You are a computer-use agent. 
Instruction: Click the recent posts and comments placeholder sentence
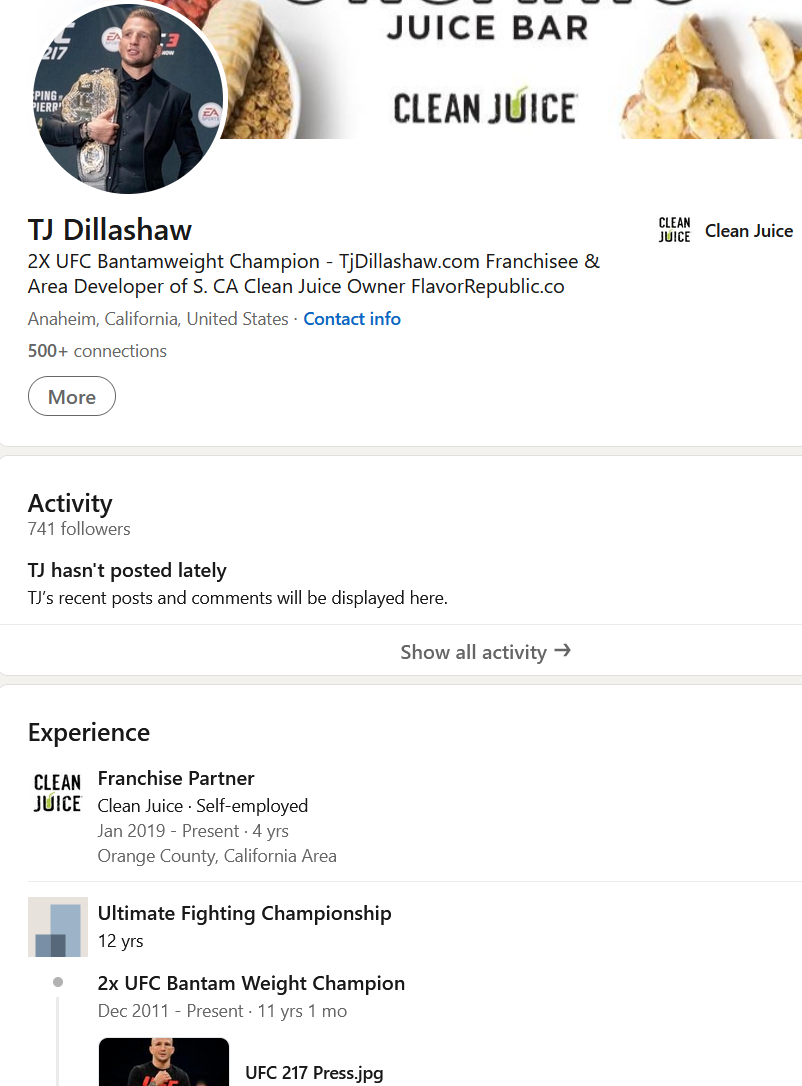click(238, 598)
